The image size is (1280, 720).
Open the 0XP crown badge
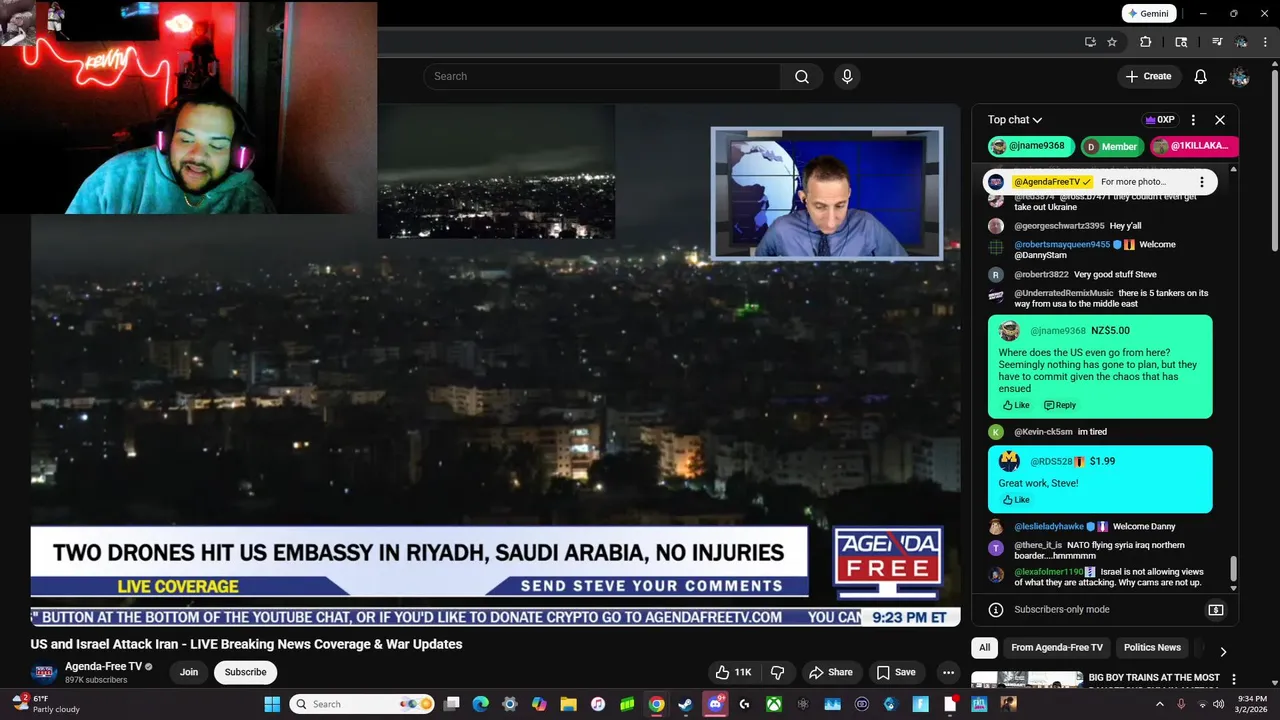(x=1160, y=120)
